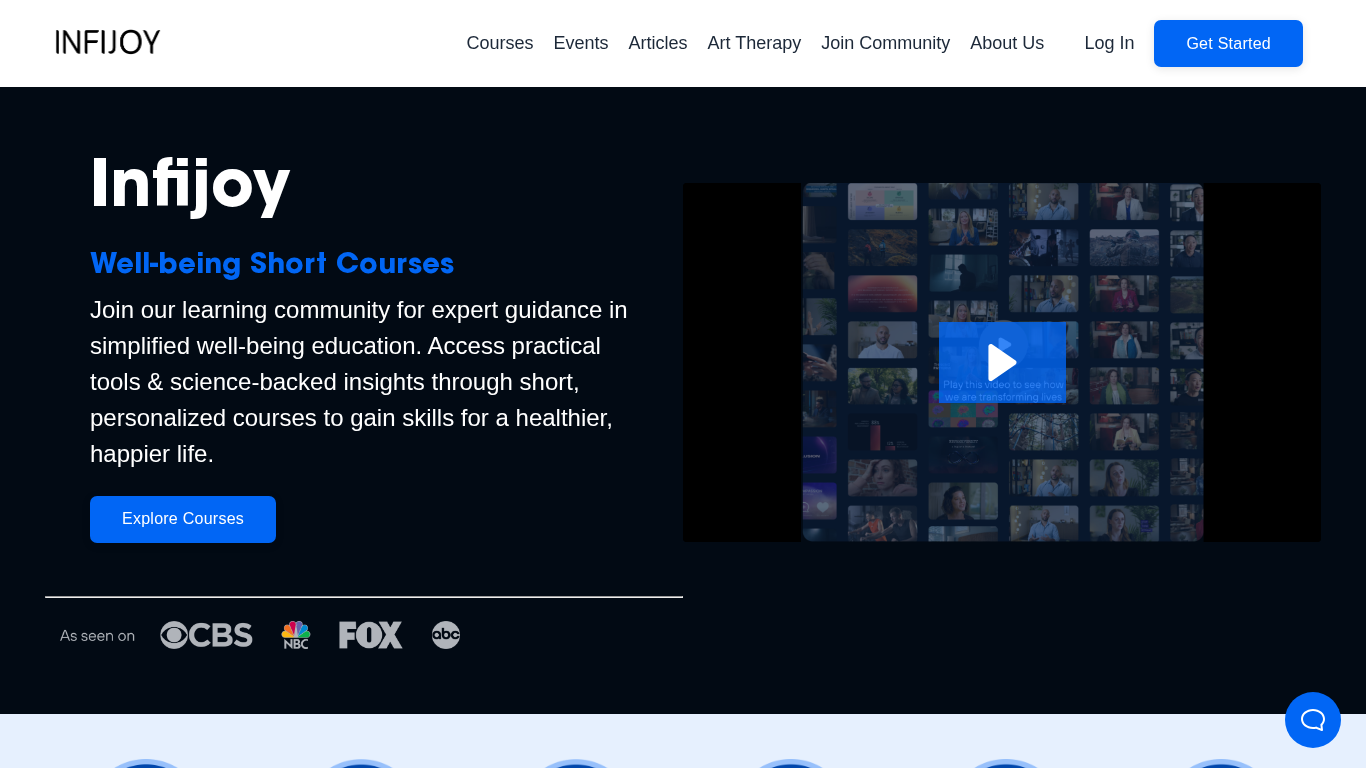
Task: Click the NBC peacock logo
Action: coord(296,635)
